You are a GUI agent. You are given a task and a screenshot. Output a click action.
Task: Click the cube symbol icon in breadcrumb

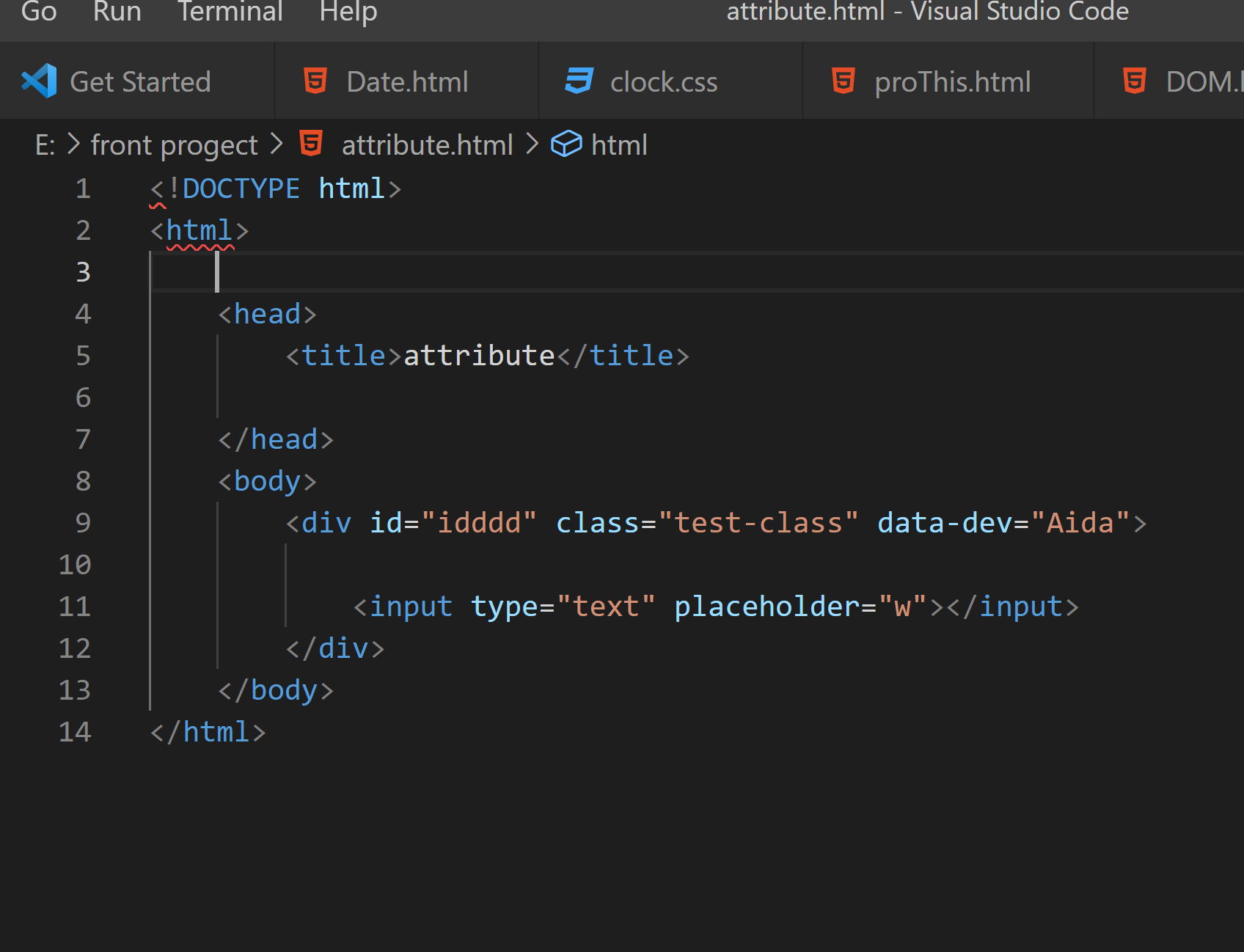566,144
